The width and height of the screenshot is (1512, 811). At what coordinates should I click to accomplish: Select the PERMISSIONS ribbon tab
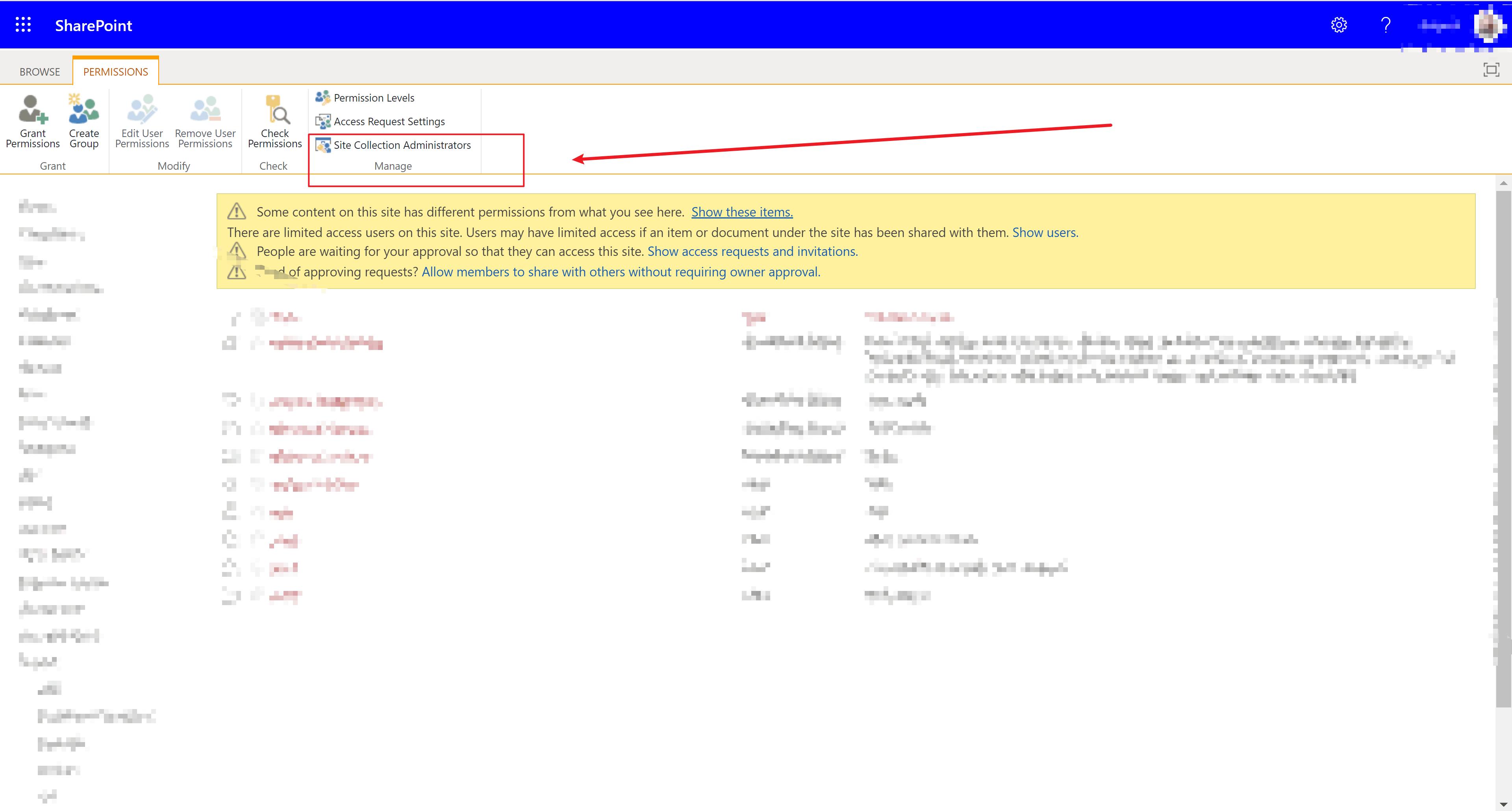(116, 72)
